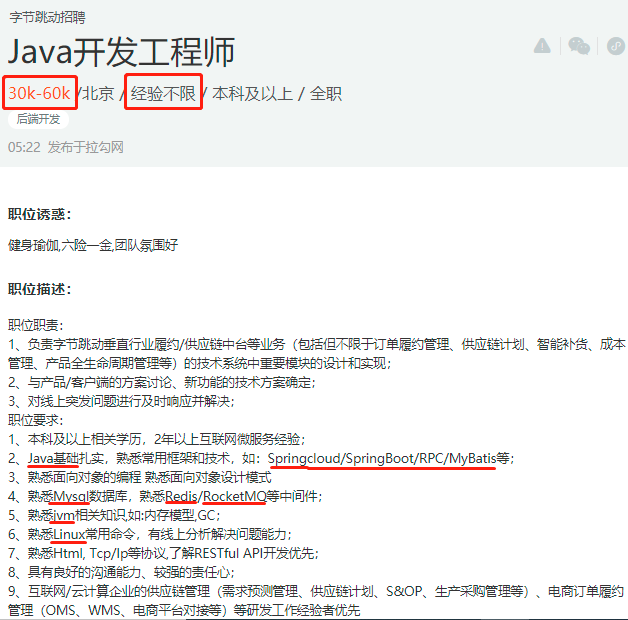628x620 pixels.
Task: Click the 北京 location text
Action: (x=99, y=93)
